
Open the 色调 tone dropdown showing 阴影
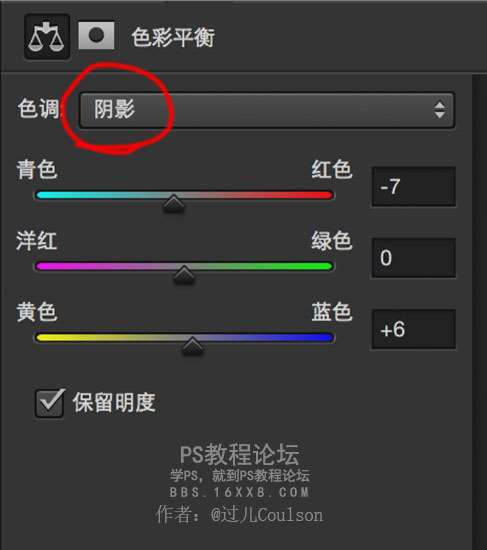[267, 110]
